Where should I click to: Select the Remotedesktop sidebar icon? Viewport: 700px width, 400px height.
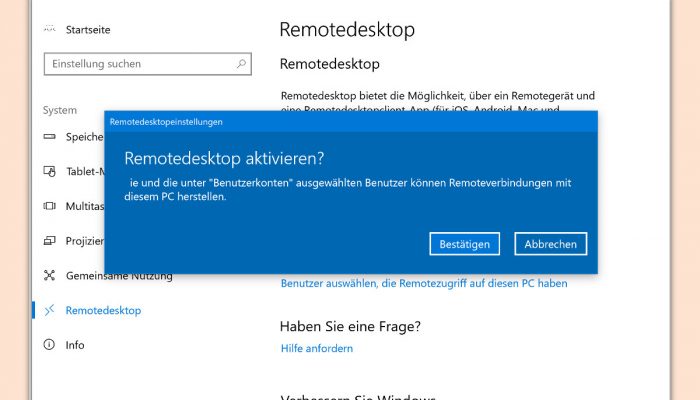point(50,310)
